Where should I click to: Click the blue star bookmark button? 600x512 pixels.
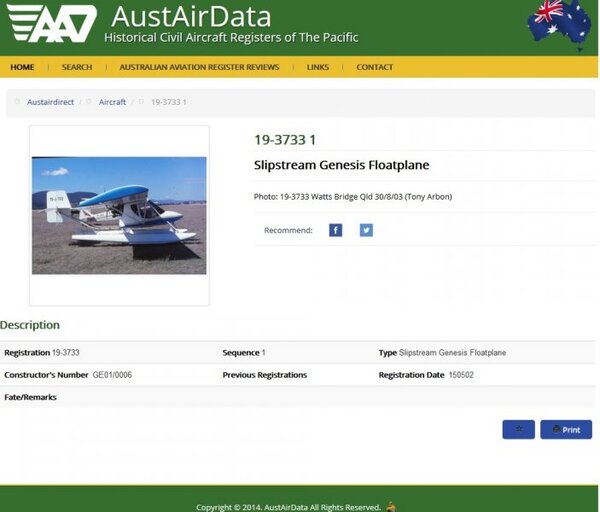tap(518, 429)
